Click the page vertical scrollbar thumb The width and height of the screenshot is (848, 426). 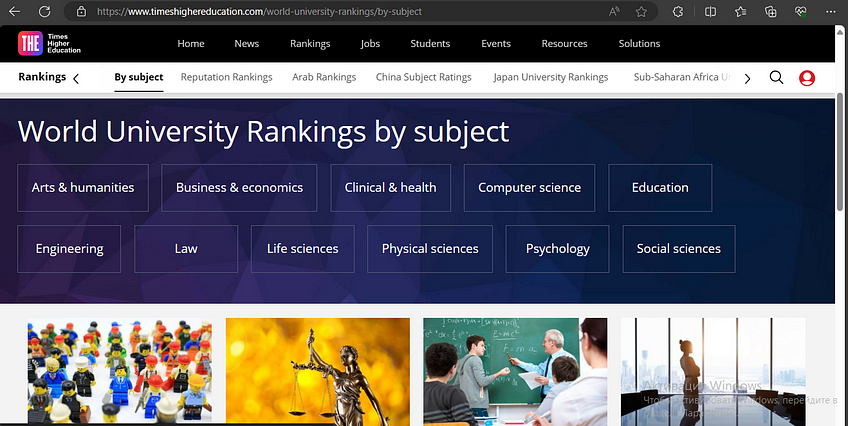(840, 152)
